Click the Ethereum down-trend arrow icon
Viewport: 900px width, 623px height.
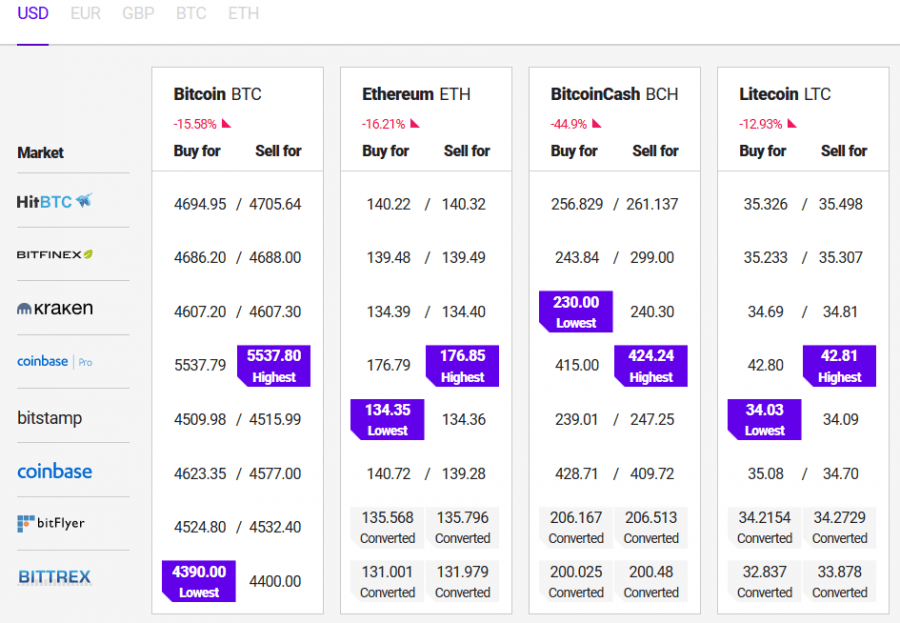pos(415,123)
